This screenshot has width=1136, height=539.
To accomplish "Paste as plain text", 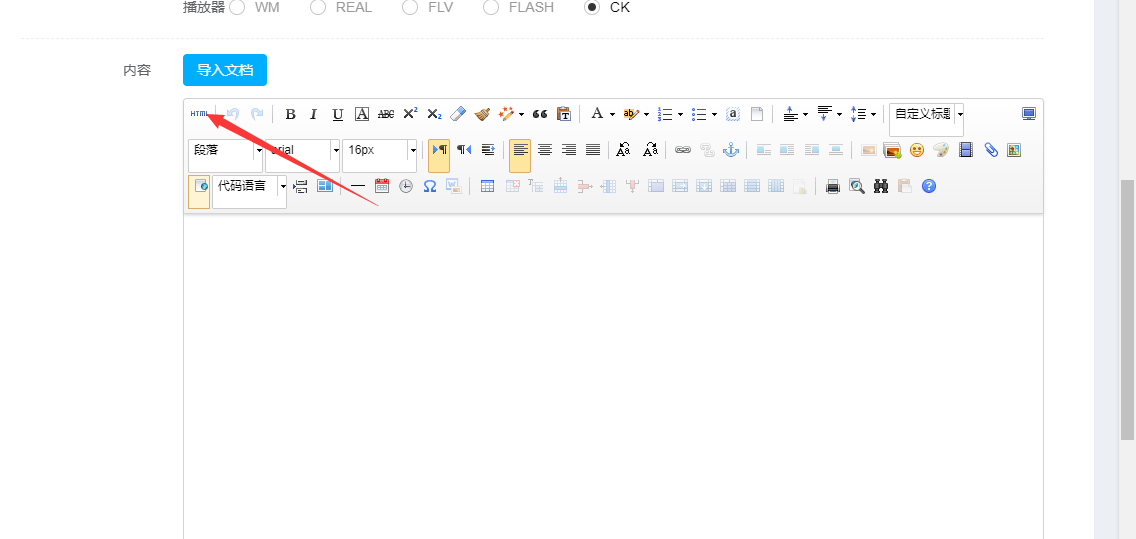I will [564, 114].
